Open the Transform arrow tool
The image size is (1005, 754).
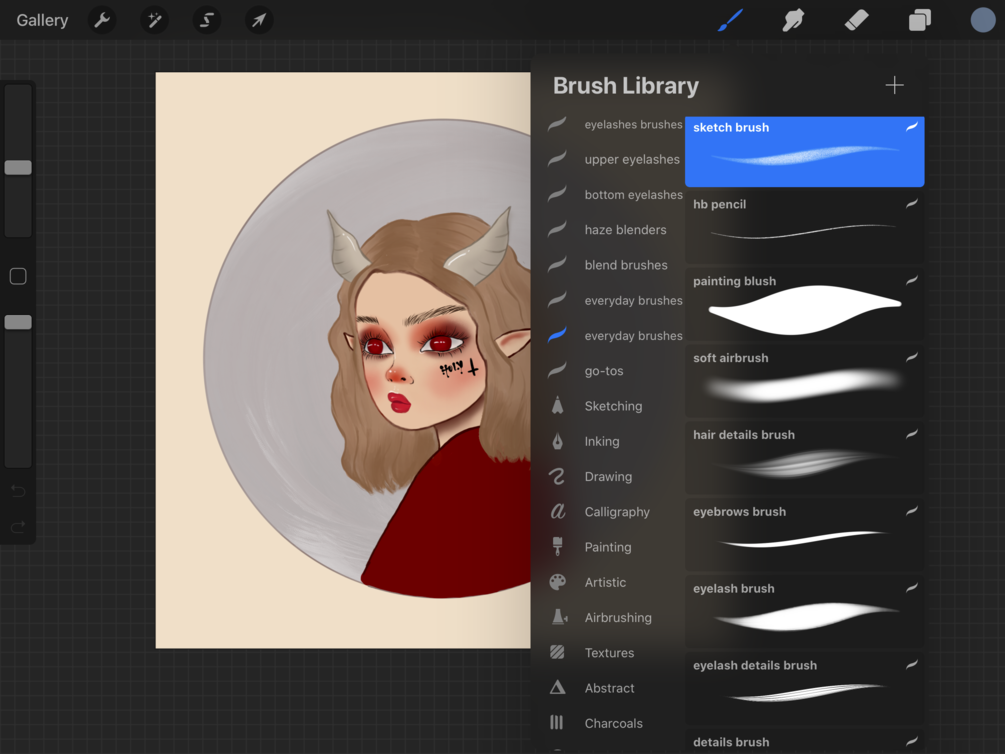coord(258,19)
